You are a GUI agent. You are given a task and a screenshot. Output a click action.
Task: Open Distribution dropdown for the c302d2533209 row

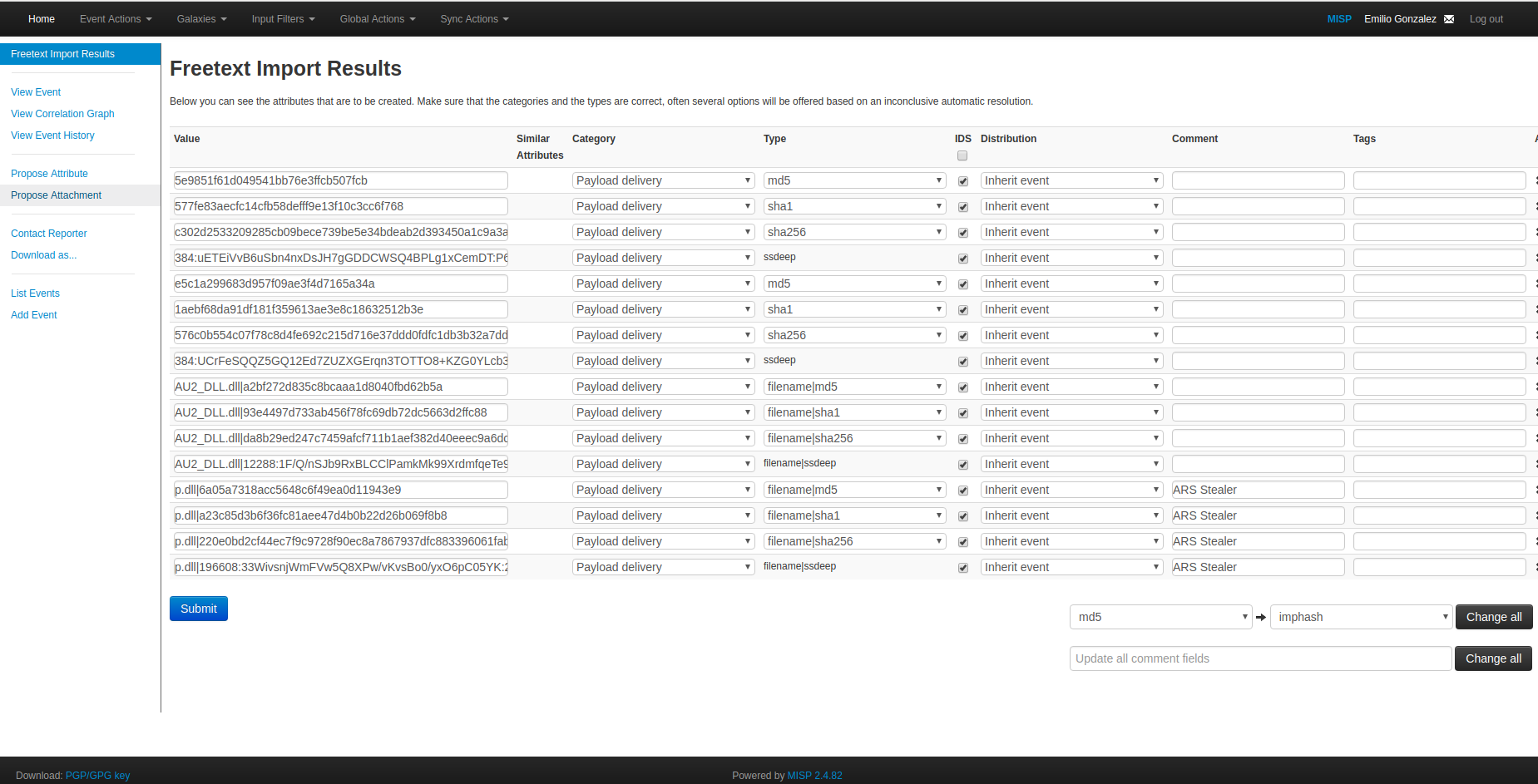(1072, 232)
